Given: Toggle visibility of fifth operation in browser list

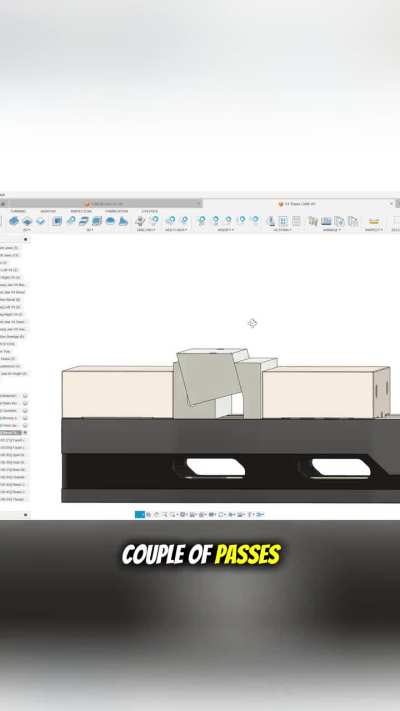Looking at the screenshot, I should pos(25,425).
